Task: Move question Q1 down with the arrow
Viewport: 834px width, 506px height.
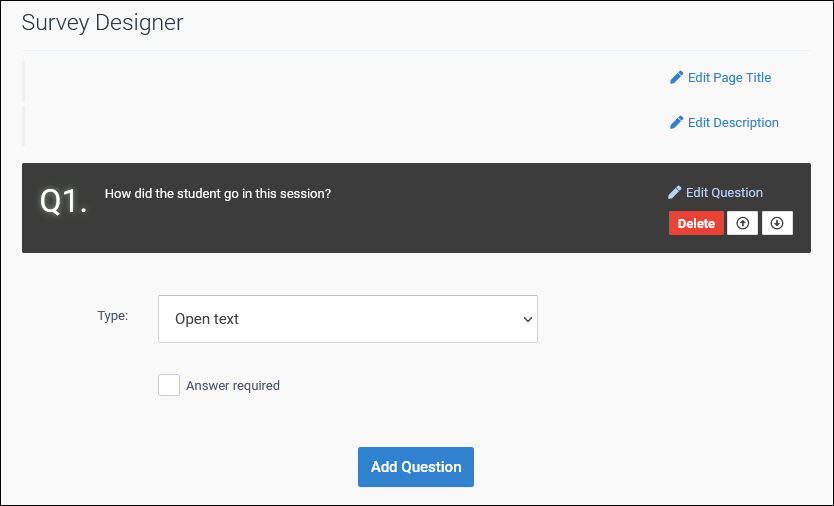Action: (777, 223)
